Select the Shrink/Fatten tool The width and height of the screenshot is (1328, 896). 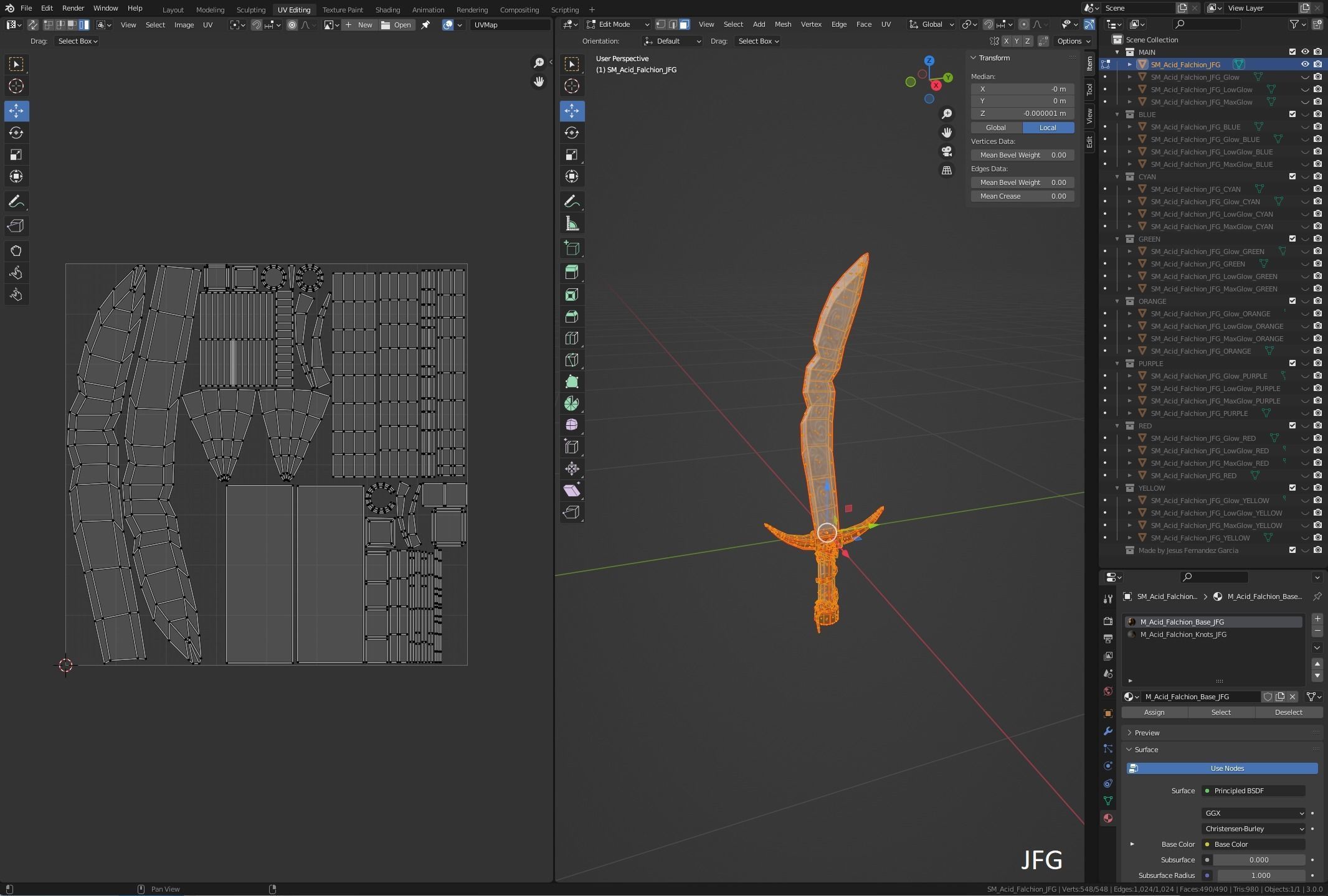click(572, 469)
